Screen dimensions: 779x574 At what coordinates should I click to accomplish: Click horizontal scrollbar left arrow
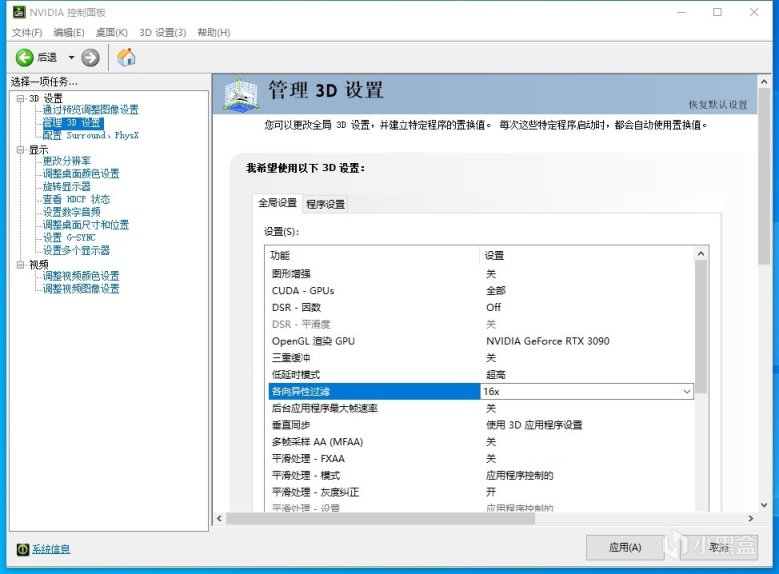220,518
